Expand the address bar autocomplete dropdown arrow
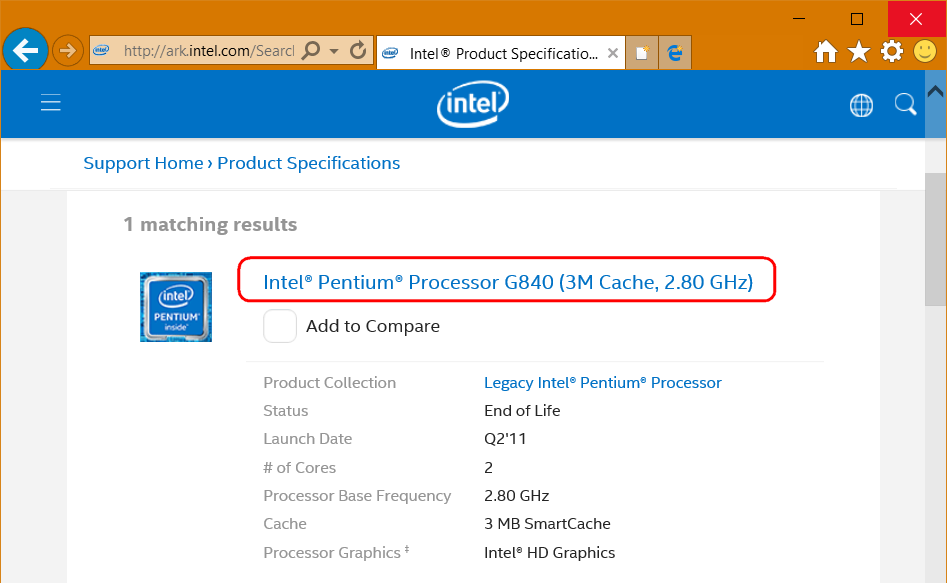This screenshot has width=947, height=583. 334,51
